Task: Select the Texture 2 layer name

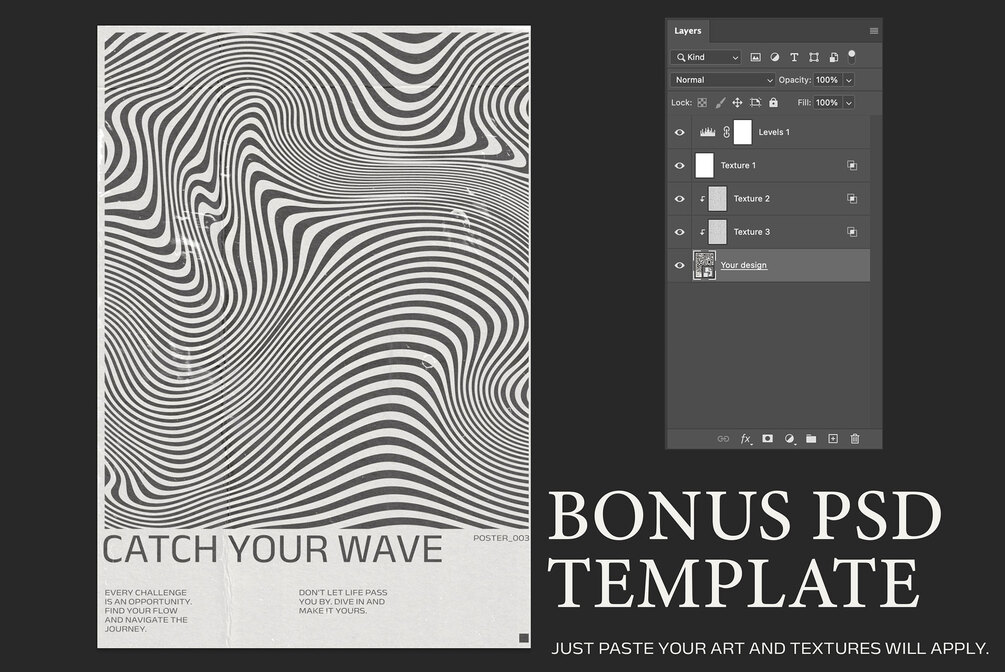Action: [x=752, y=199]
